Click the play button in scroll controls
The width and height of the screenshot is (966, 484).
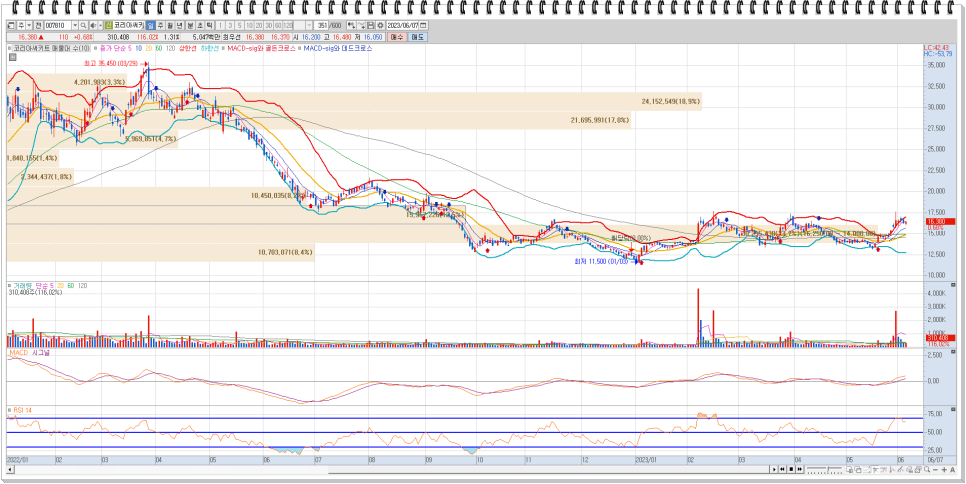[x=774, y=469]
